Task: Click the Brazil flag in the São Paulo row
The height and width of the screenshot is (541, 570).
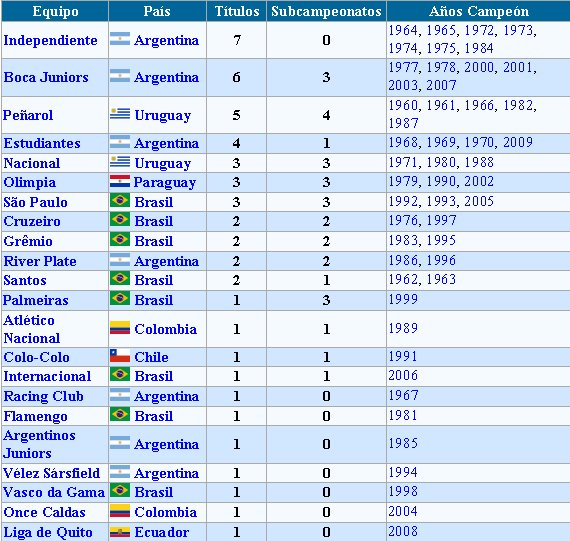Action: [x=120, y=200]
